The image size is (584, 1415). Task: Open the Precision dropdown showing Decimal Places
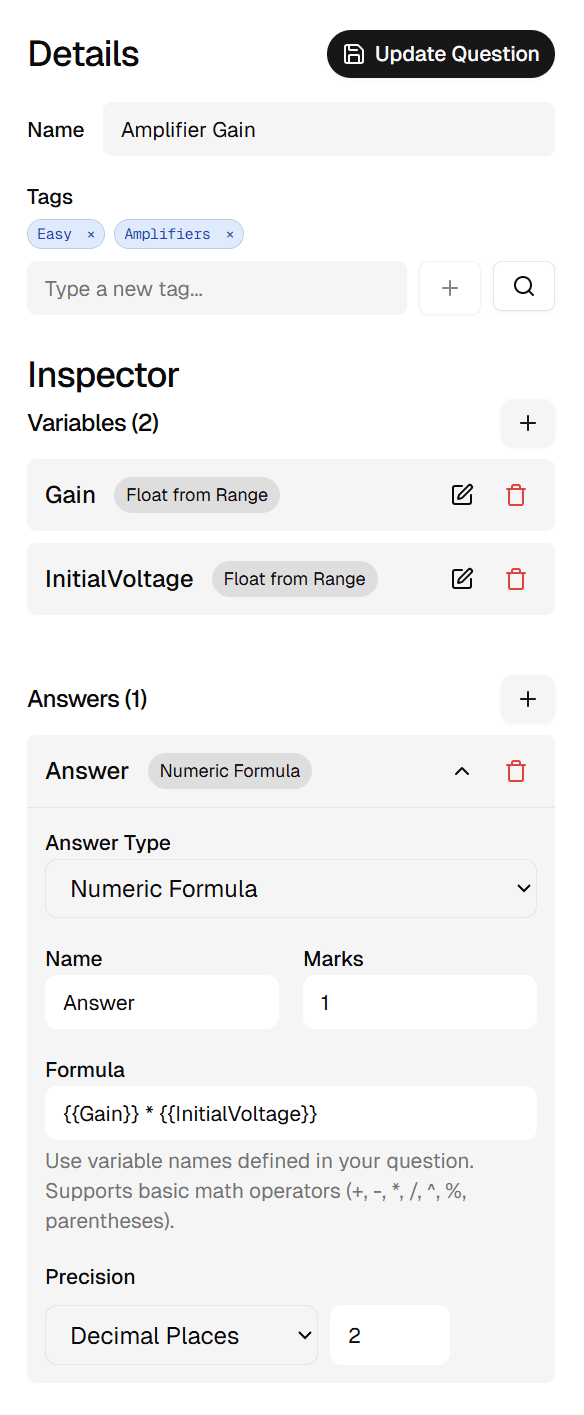point(181,1334)
